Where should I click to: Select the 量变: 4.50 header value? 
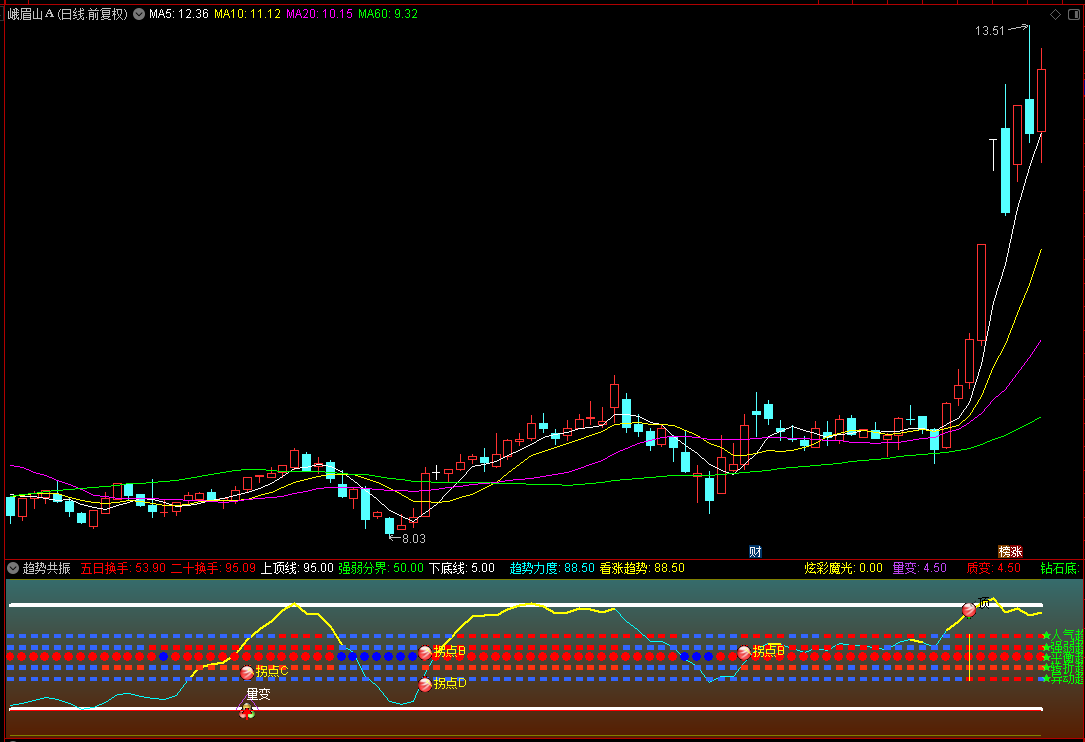pos(920,568)
